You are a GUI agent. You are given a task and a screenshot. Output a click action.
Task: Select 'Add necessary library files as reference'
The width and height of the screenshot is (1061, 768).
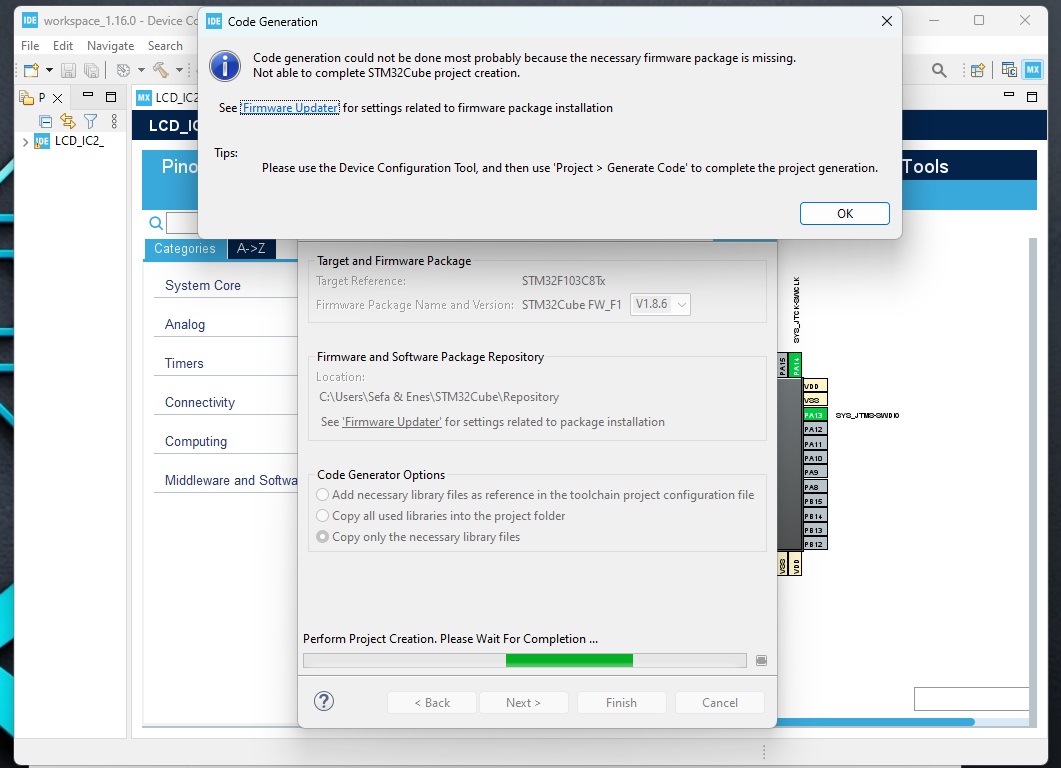tap(322, 494)
